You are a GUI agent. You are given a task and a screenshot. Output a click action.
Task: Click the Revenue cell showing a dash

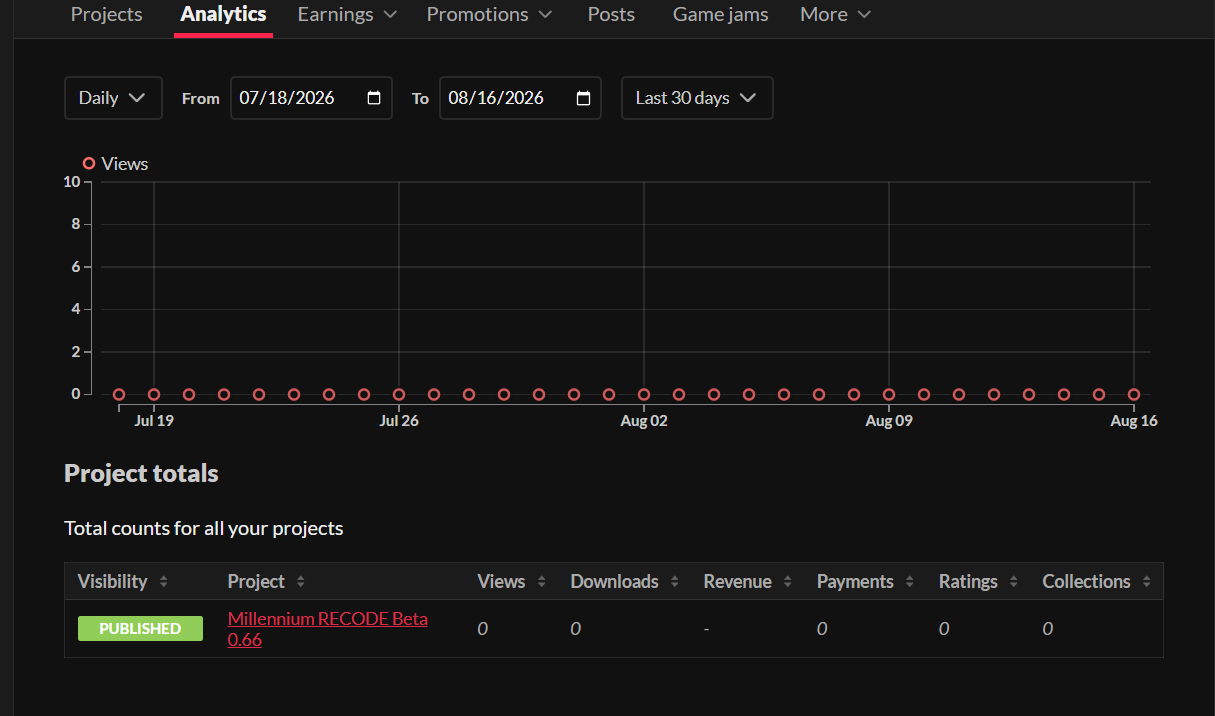(x=707, y=629)
